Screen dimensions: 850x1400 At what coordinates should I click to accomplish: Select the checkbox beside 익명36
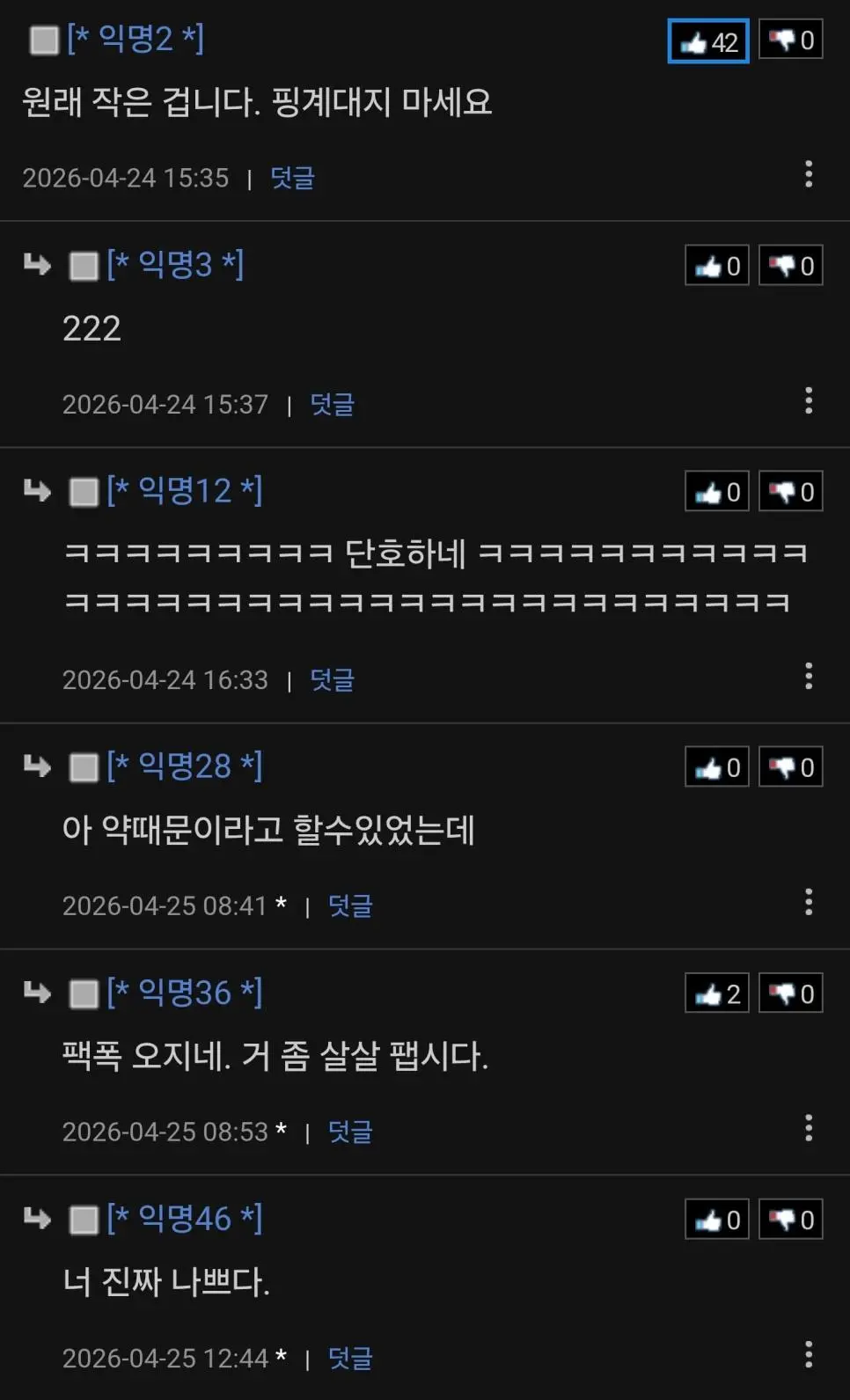point(84,994)
